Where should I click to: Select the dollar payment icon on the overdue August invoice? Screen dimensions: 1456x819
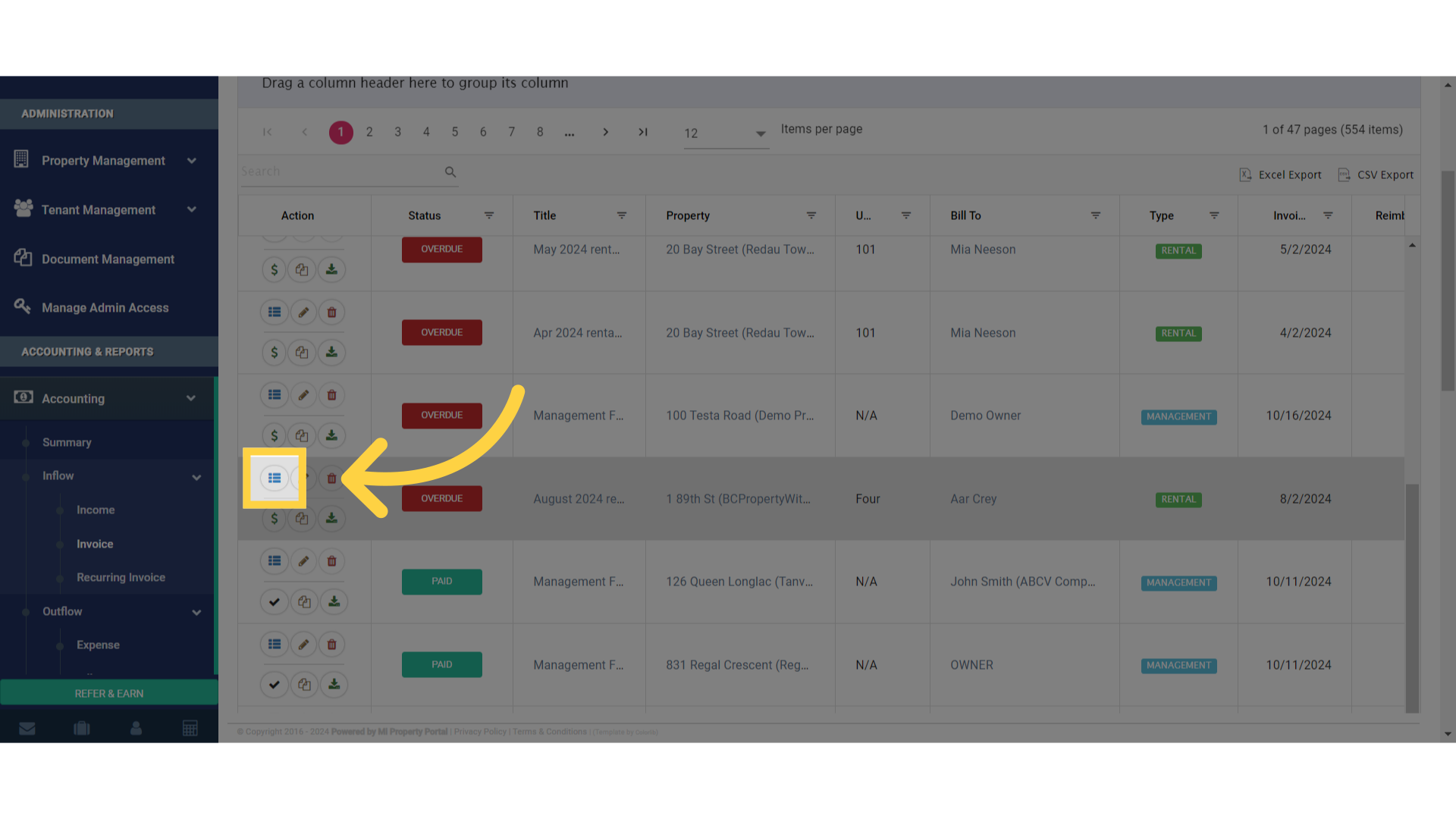(274, 519)
